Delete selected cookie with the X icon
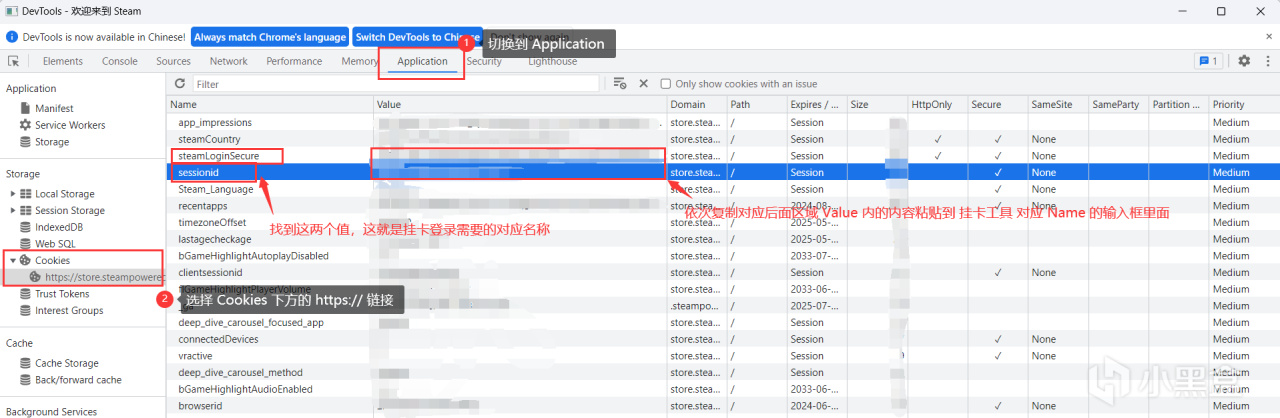Viewport: 1280px width, 418px height. tap(643, 84)
